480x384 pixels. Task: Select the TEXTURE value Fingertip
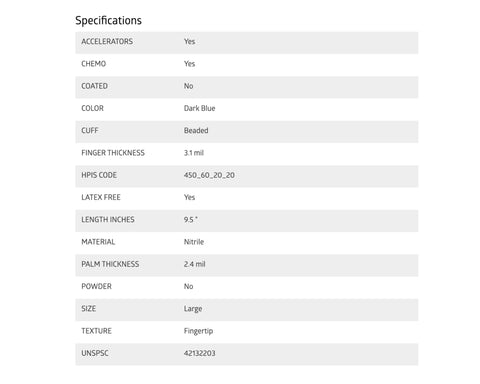click(x=198, y=331)
